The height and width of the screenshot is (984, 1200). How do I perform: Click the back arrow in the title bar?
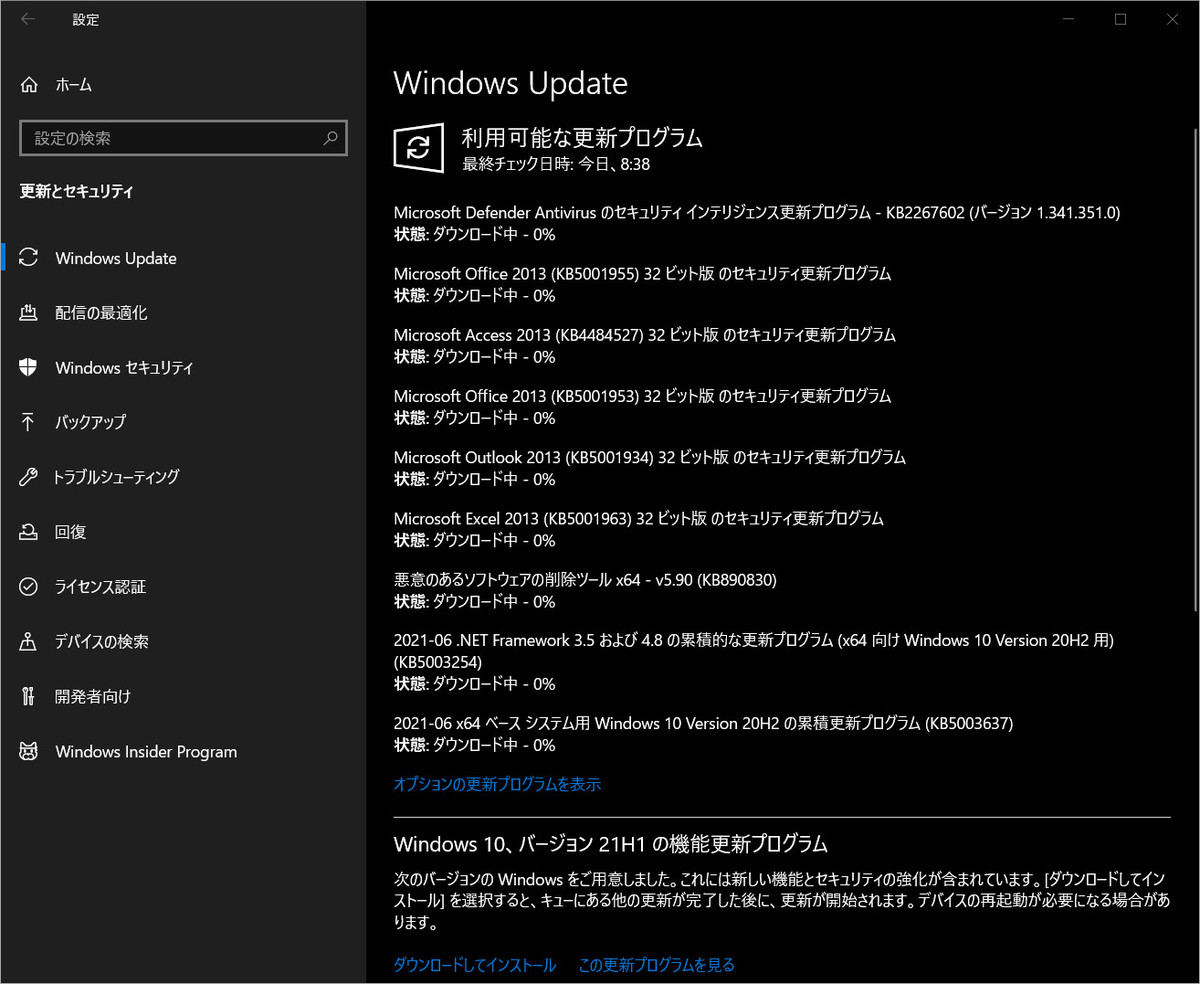point(27,19)
